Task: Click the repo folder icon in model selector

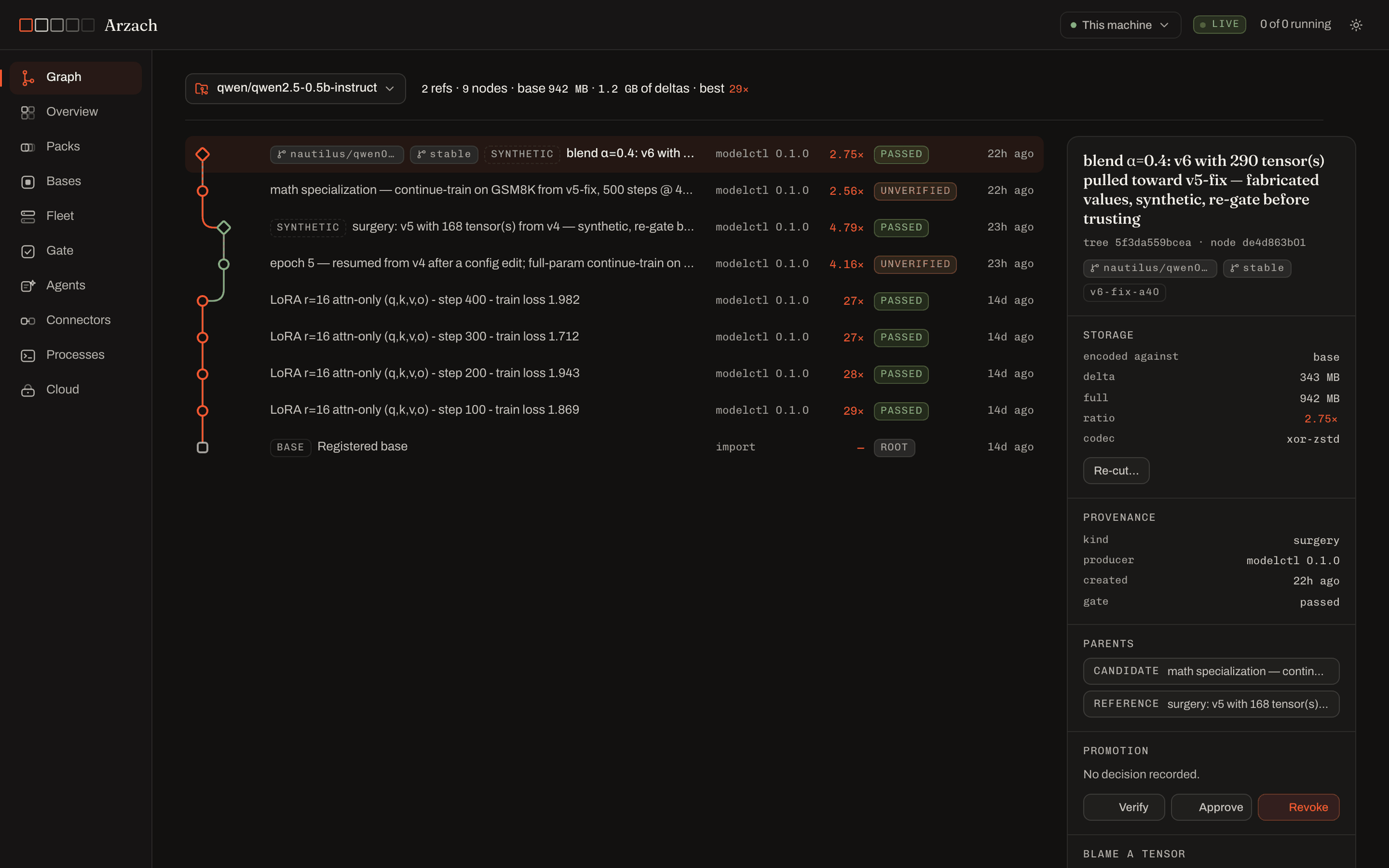Action: [202, 89]
